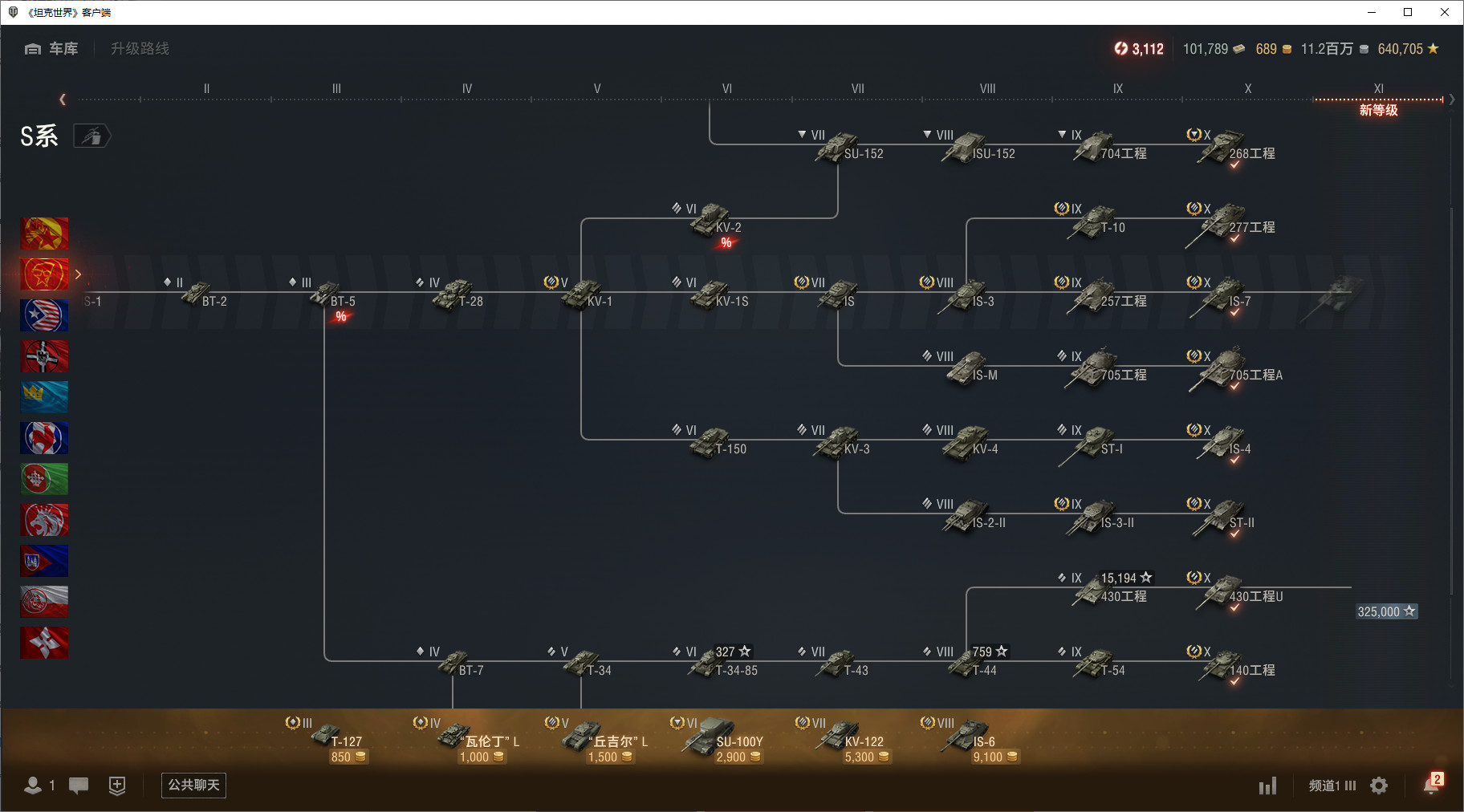Click the 公共聊天 public chat button
This screenshot has height=812, width=1464.
pyautogui.click(x=193, y=786)
